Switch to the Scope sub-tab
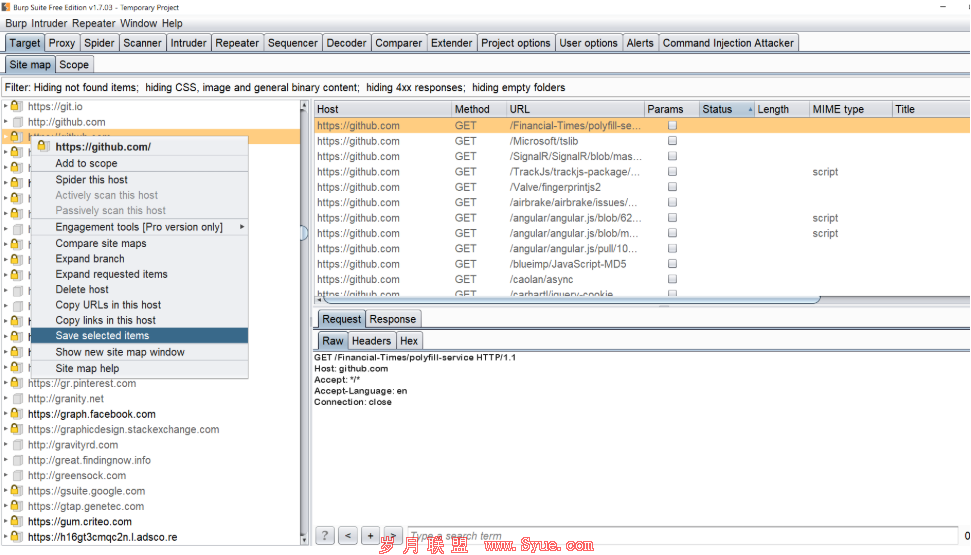 tap(74, 64)
